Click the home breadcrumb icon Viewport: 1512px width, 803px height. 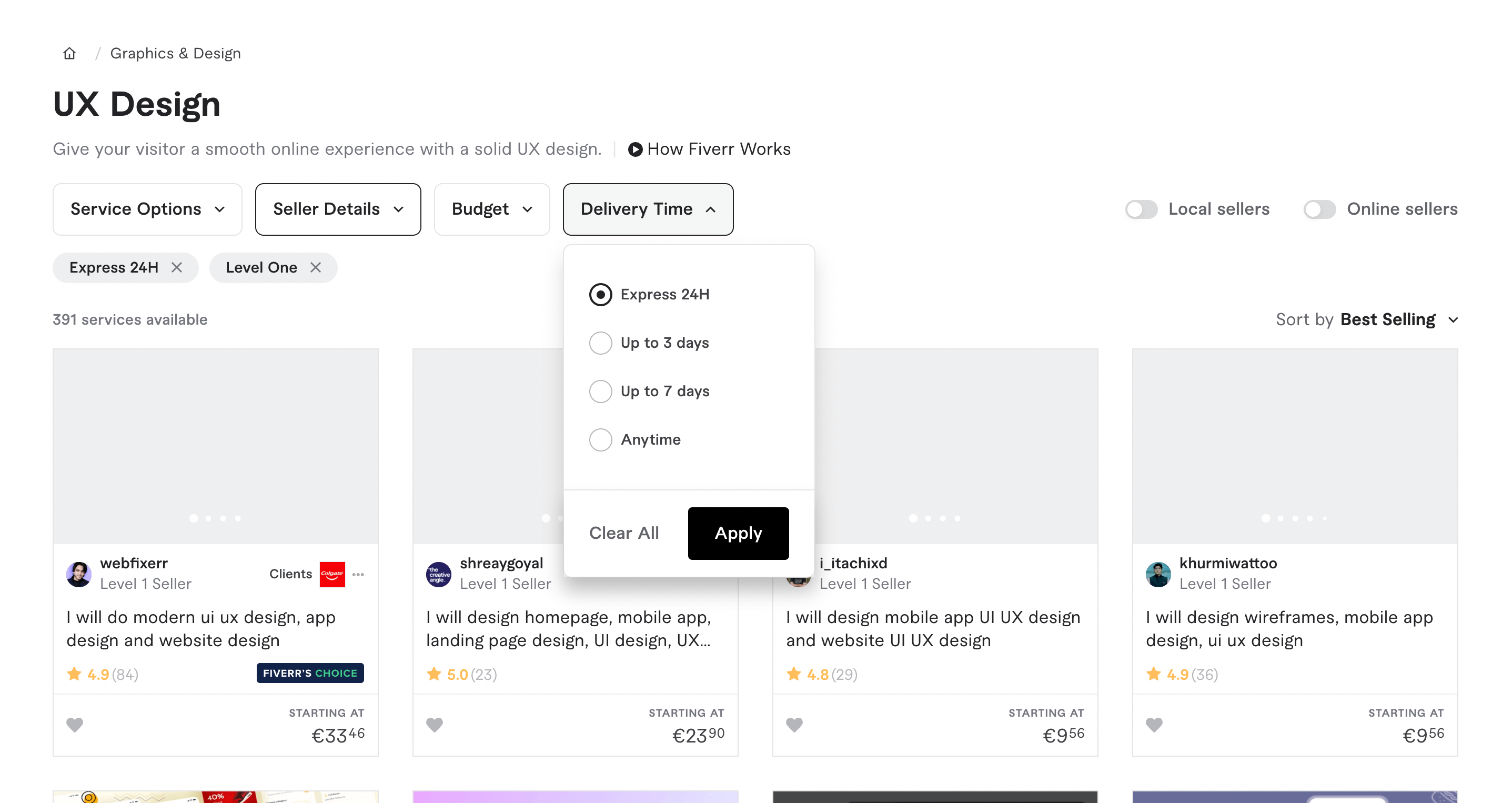click(x=69, y=54)
